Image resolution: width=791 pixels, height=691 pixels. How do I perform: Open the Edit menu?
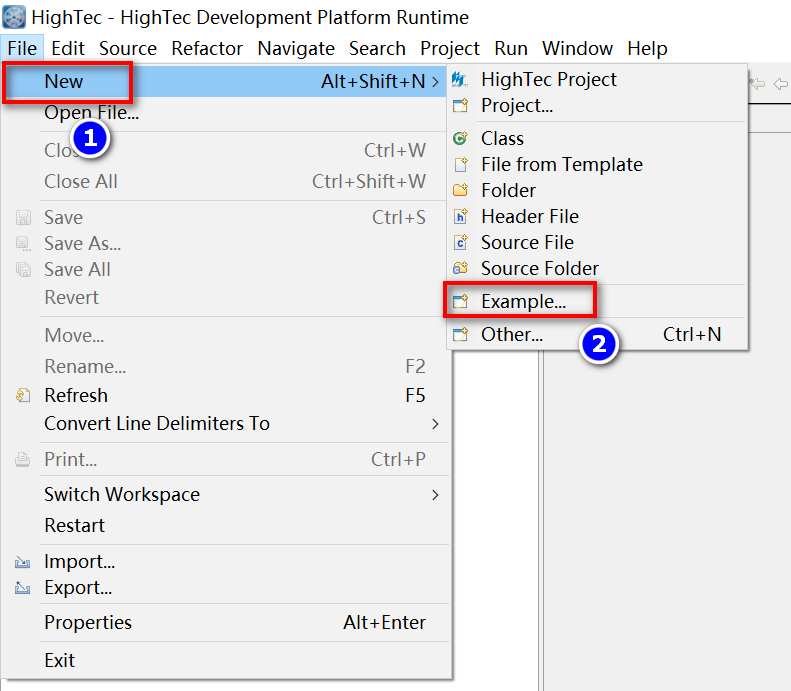68,48
